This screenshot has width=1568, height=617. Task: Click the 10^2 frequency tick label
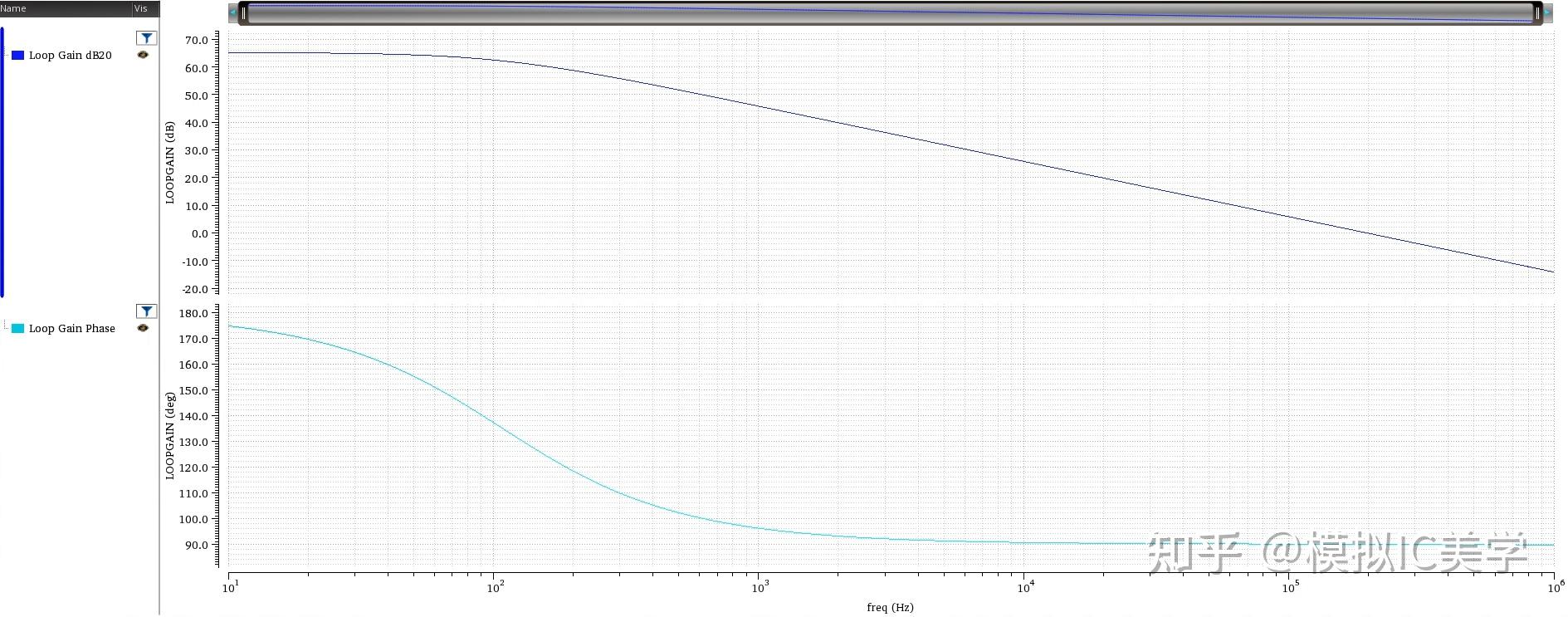point(495,586)
